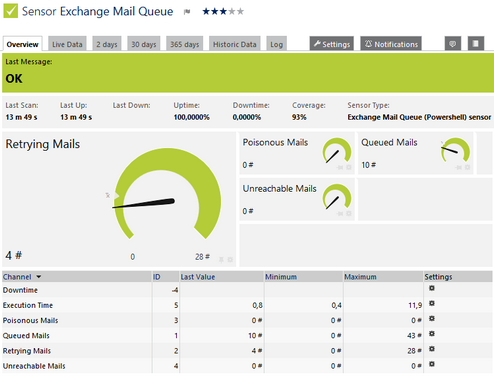Image resolution: width=494 pixels, height=376 pixels.
Task: Click the Uptime value 100,0000%
Action: (x=191, y=117)
